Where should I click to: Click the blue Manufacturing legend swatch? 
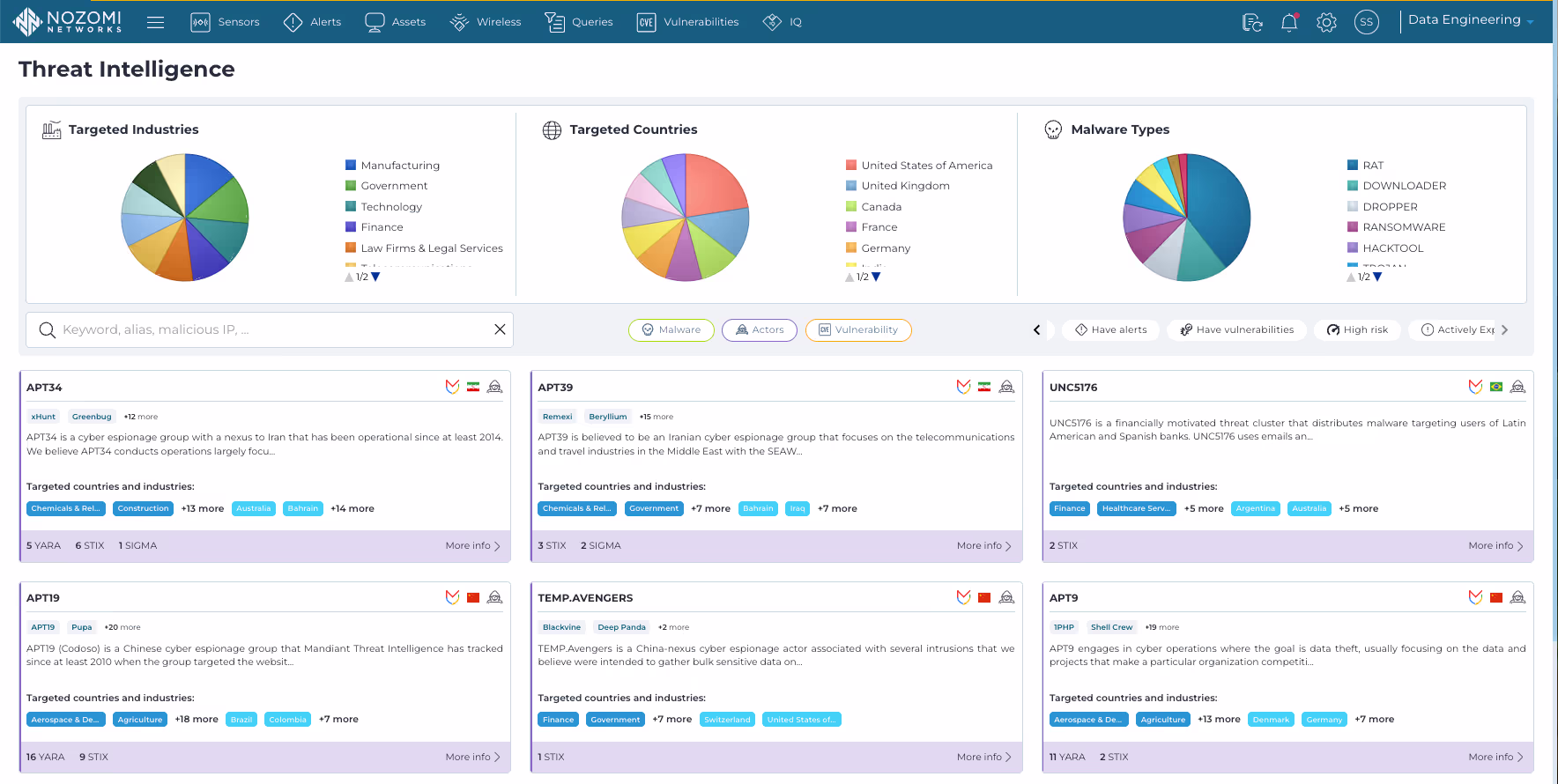pyautogui.click(x=351, y=165)
